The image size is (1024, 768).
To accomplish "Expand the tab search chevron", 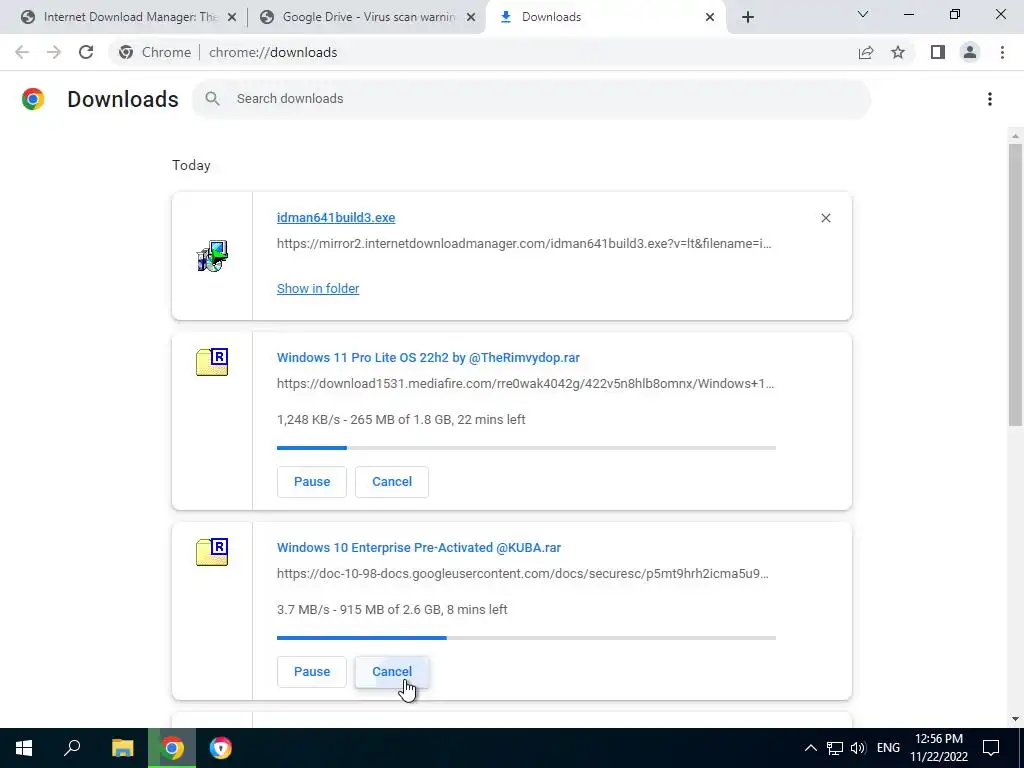I will [x=863, y=14].
